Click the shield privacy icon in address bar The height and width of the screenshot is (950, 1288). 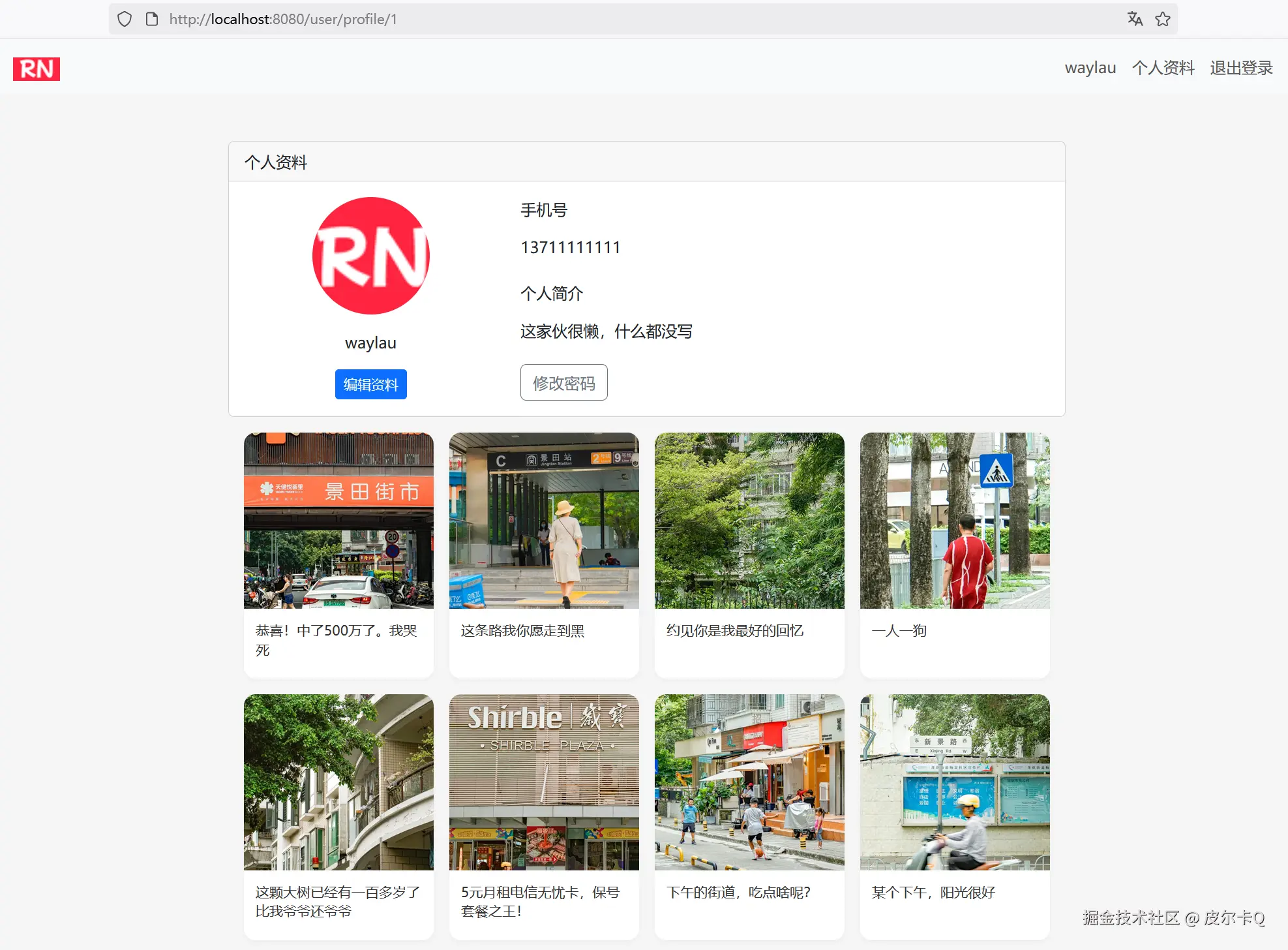click(124, 19)
